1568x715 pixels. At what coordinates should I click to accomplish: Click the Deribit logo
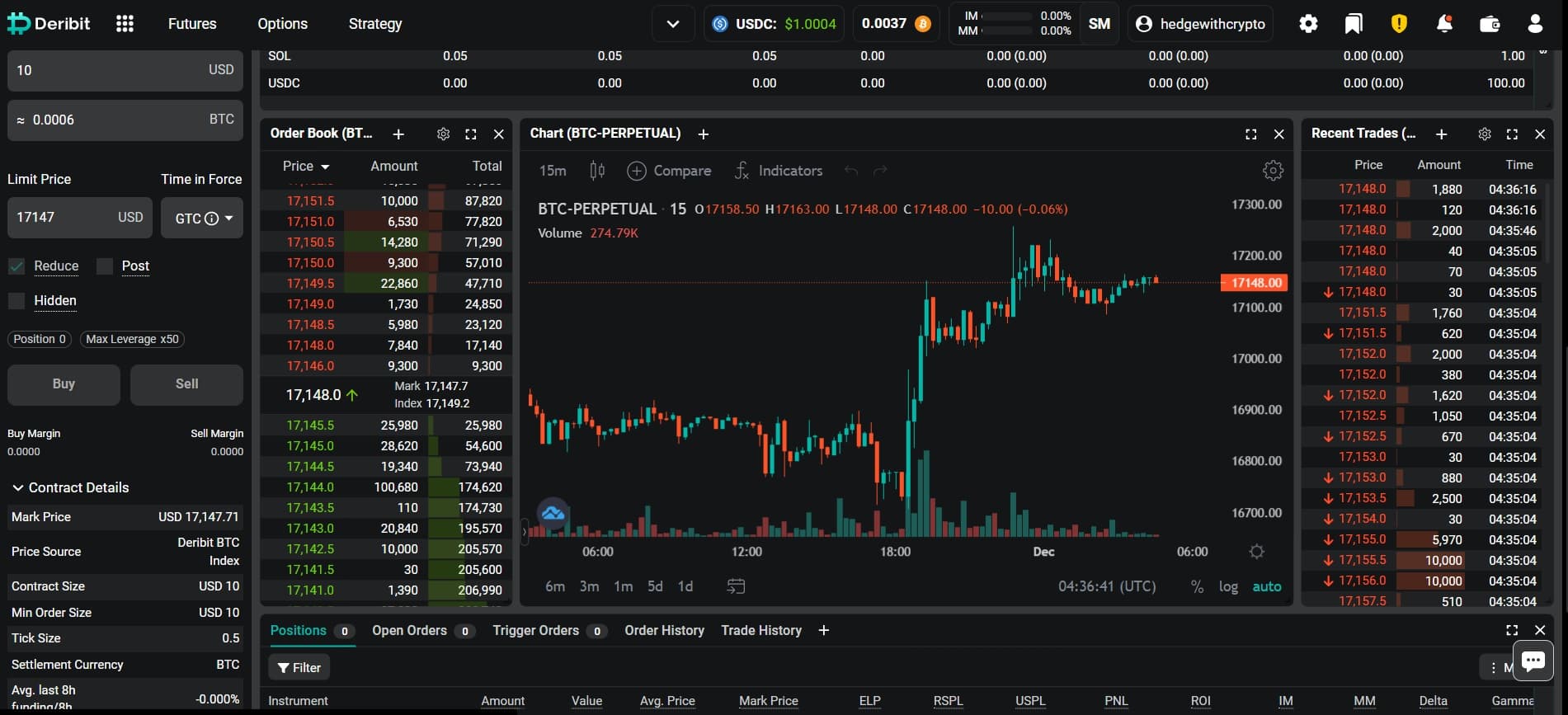(x=49, y=24)
